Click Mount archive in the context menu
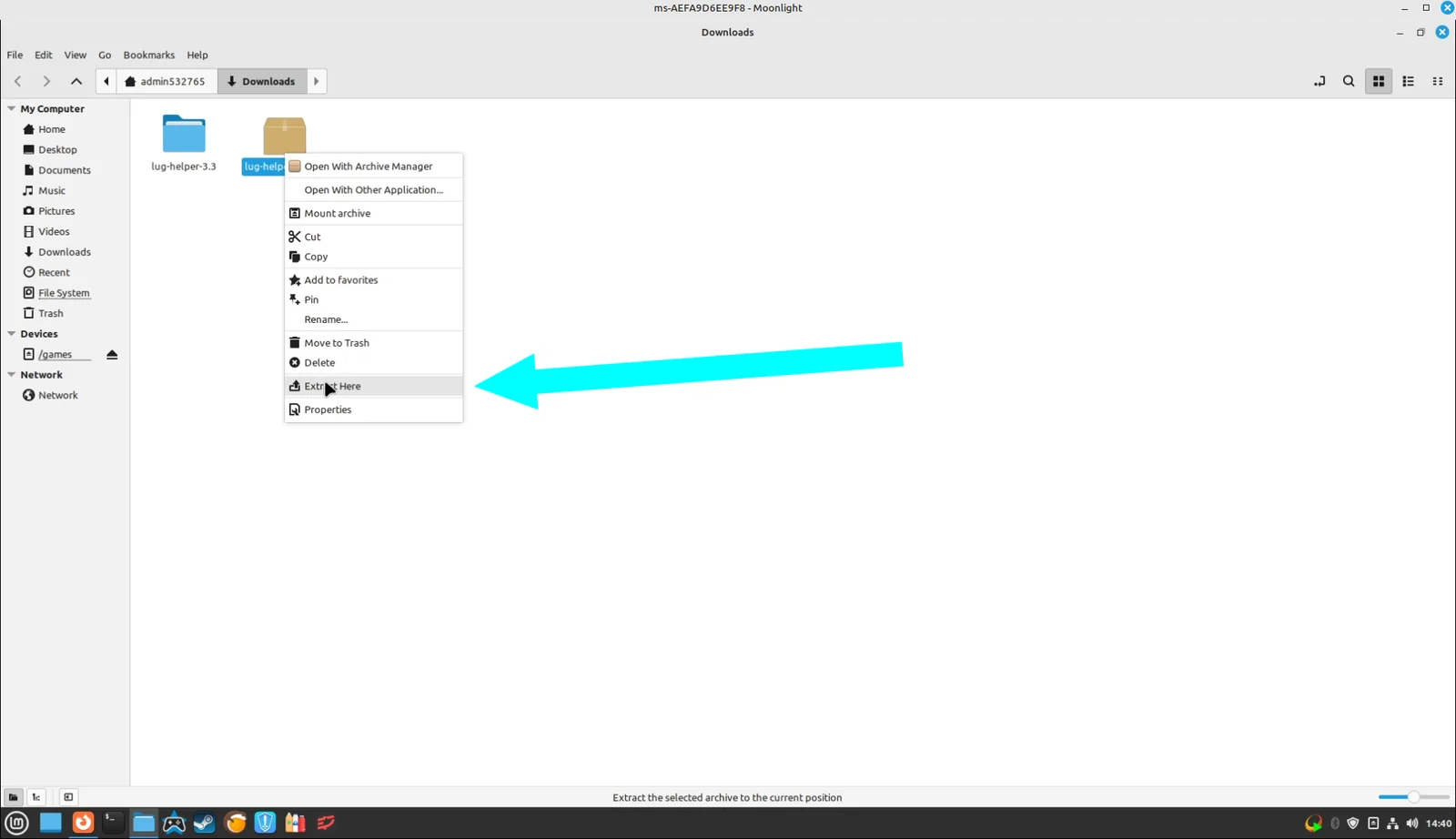The width and height of the screenshot is (1456, 839). coord(374,213)
